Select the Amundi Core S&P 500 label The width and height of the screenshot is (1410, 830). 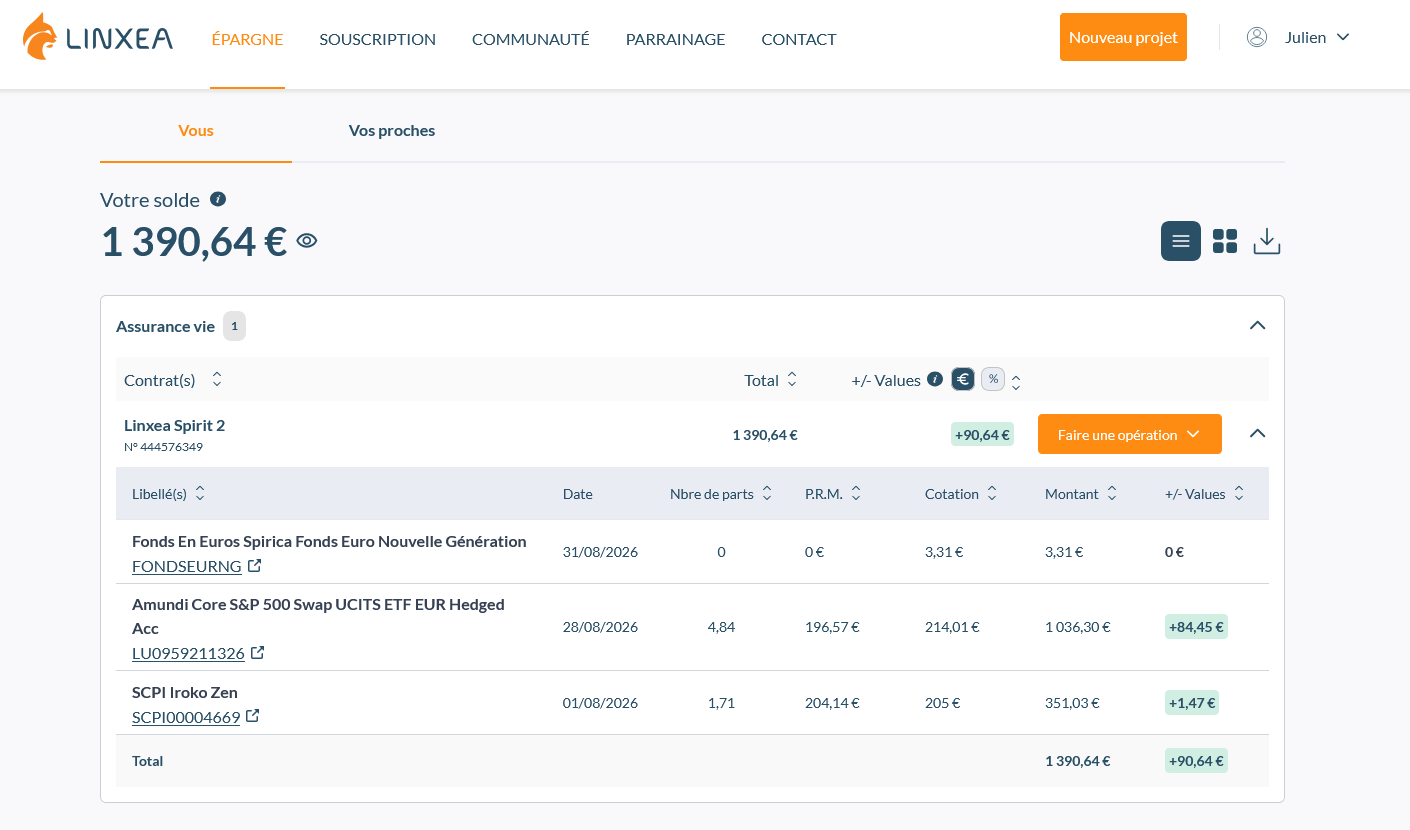[x=318, y=616]
